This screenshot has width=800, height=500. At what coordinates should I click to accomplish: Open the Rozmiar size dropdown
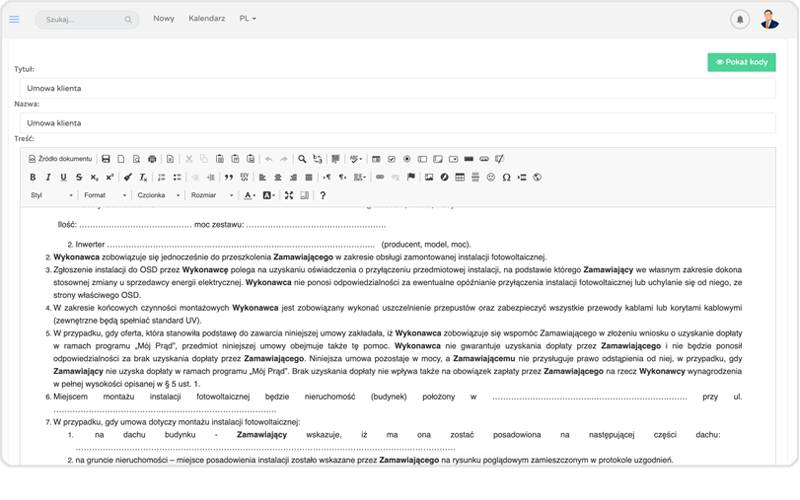[x=211, y=195]
